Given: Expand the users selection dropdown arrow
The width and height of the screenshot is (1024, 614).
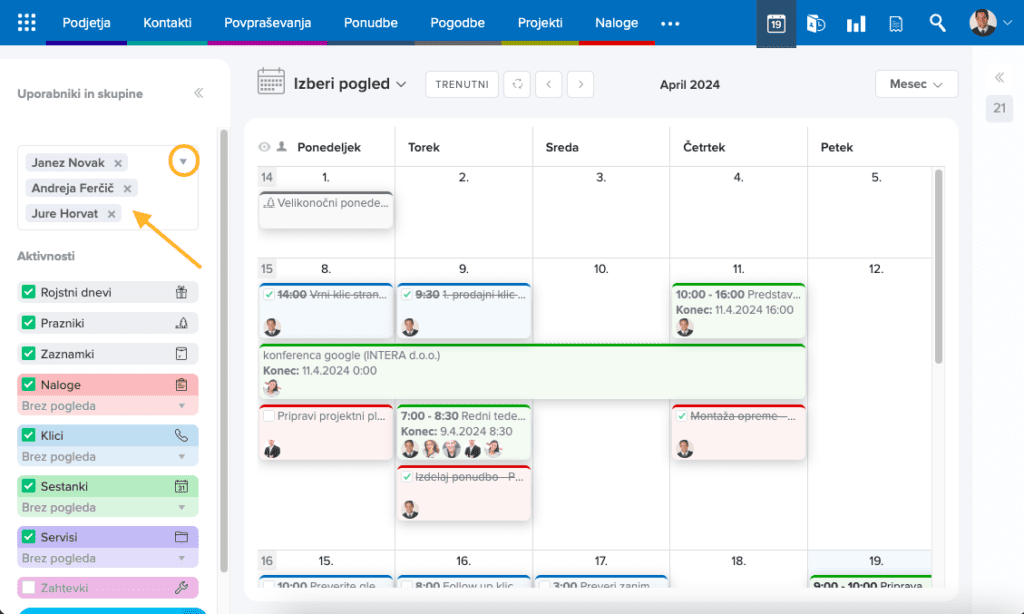Looking at the screenshot, I should (183, 161).
